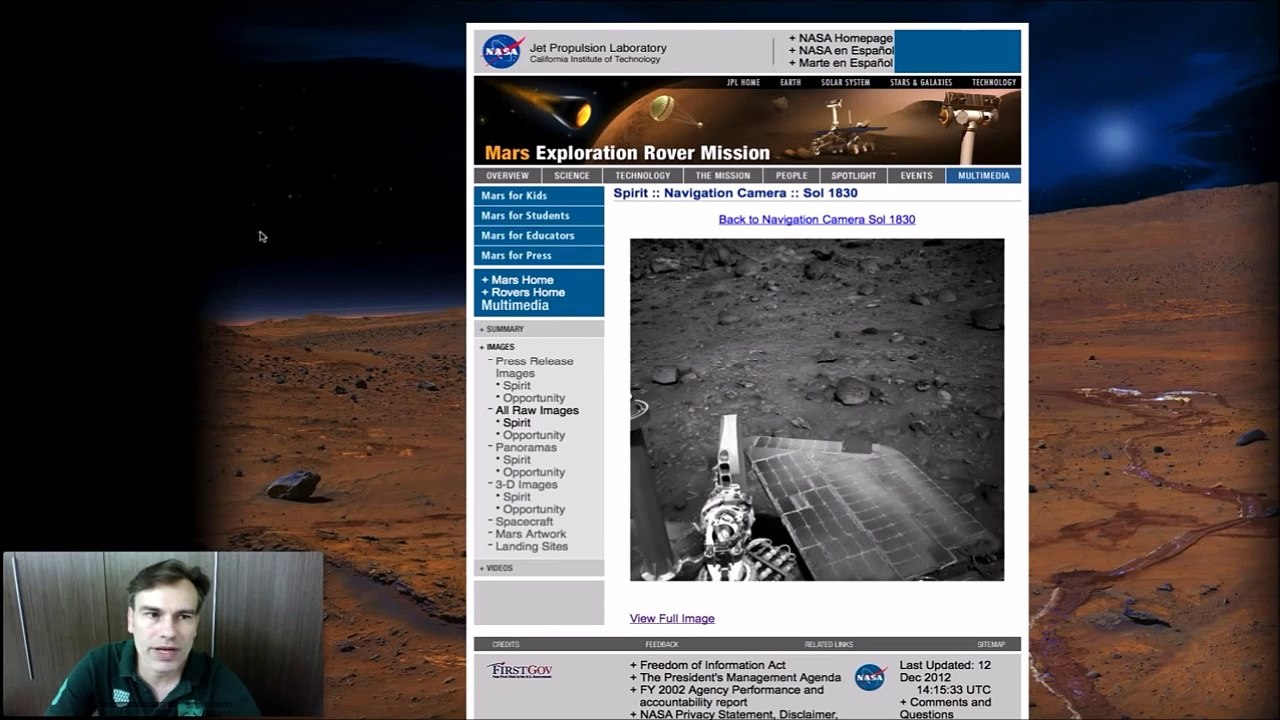Click Spirit Navigation Camera Sol 1830 heading
The height and width of the screenshot is (720, 1280).
point(735,193)
